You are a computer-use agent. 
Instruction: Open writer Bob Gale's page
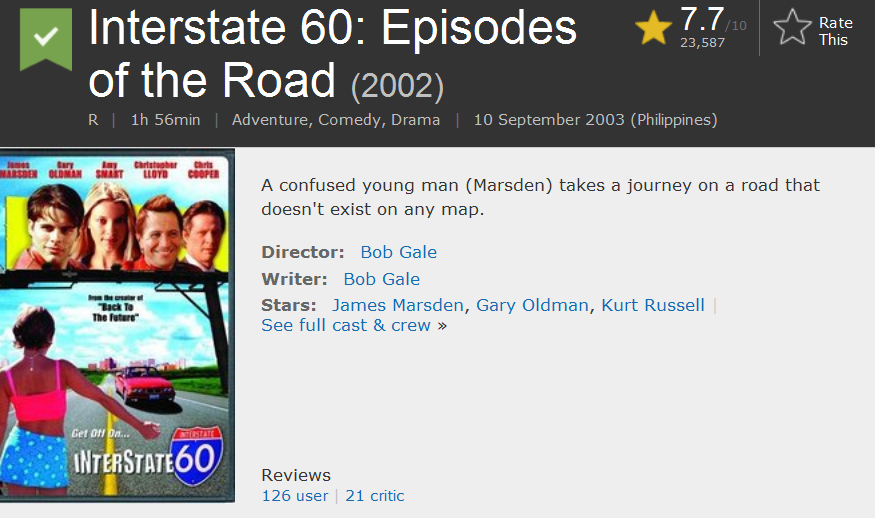[x=381, y=279]
